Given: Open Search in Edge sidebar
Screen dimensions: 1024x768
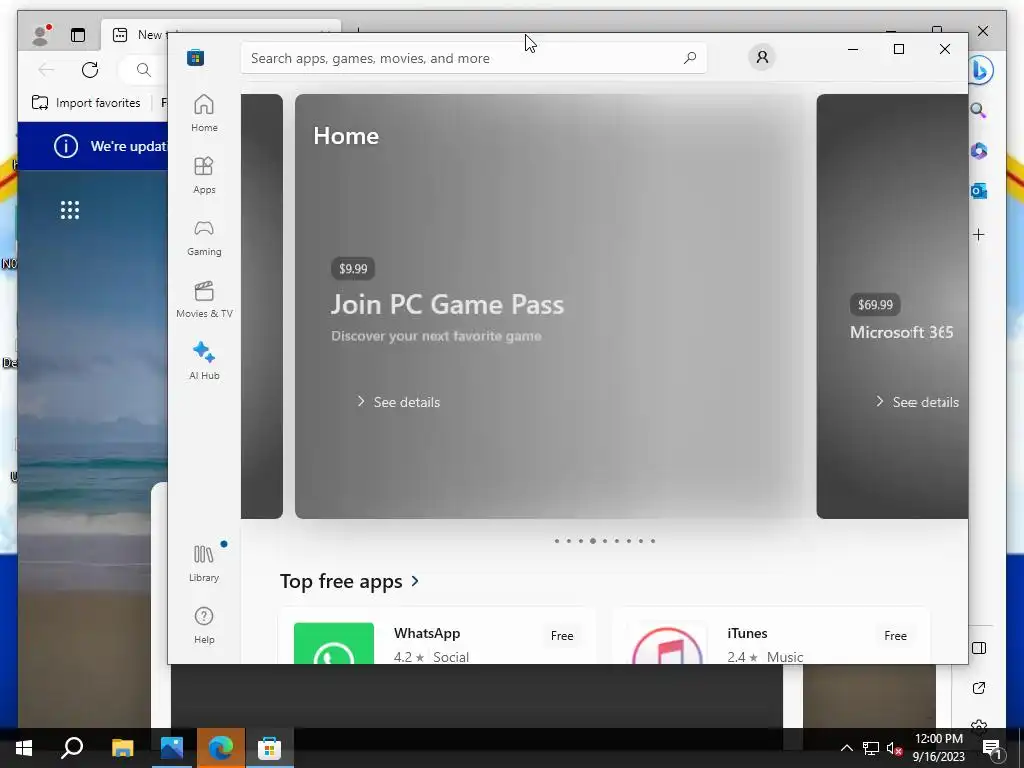Looking at the screenshot, I should tap(978, 110).
